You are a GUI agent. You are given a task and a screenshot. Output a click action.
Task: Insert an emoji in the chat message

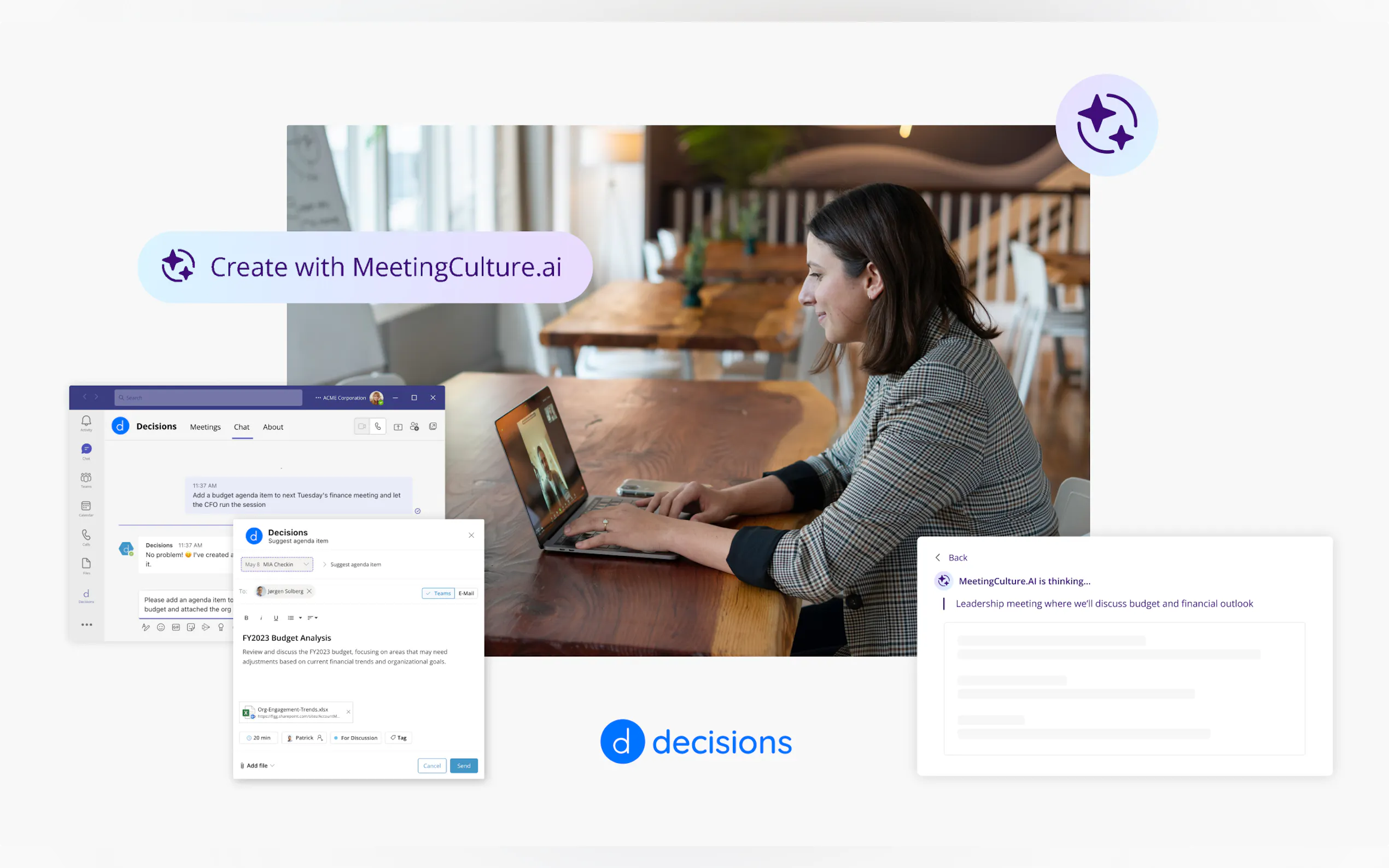tap(161, 627)
